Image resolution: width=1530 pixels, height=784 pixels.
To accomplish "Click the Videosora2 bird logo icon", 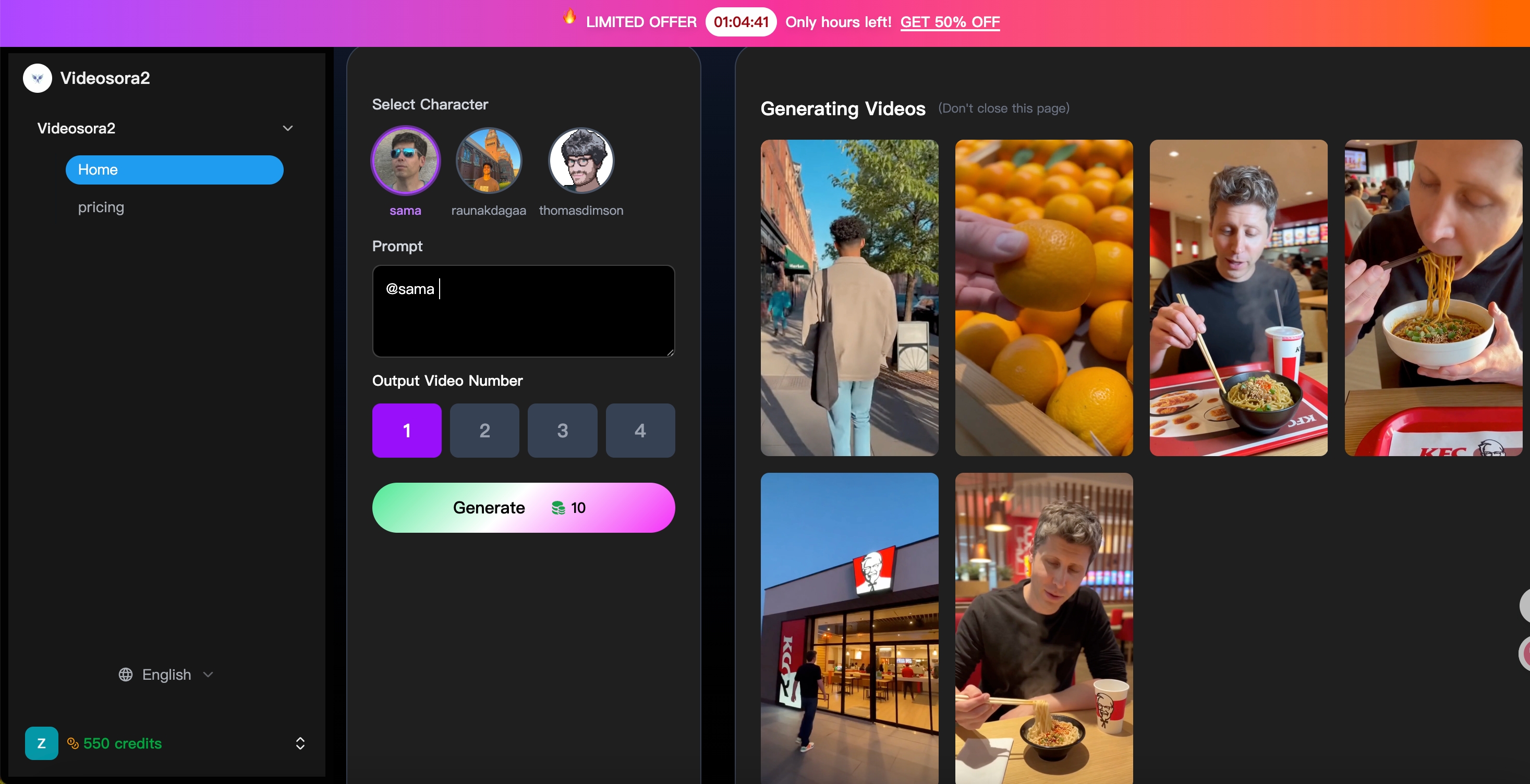I will 38,78.
